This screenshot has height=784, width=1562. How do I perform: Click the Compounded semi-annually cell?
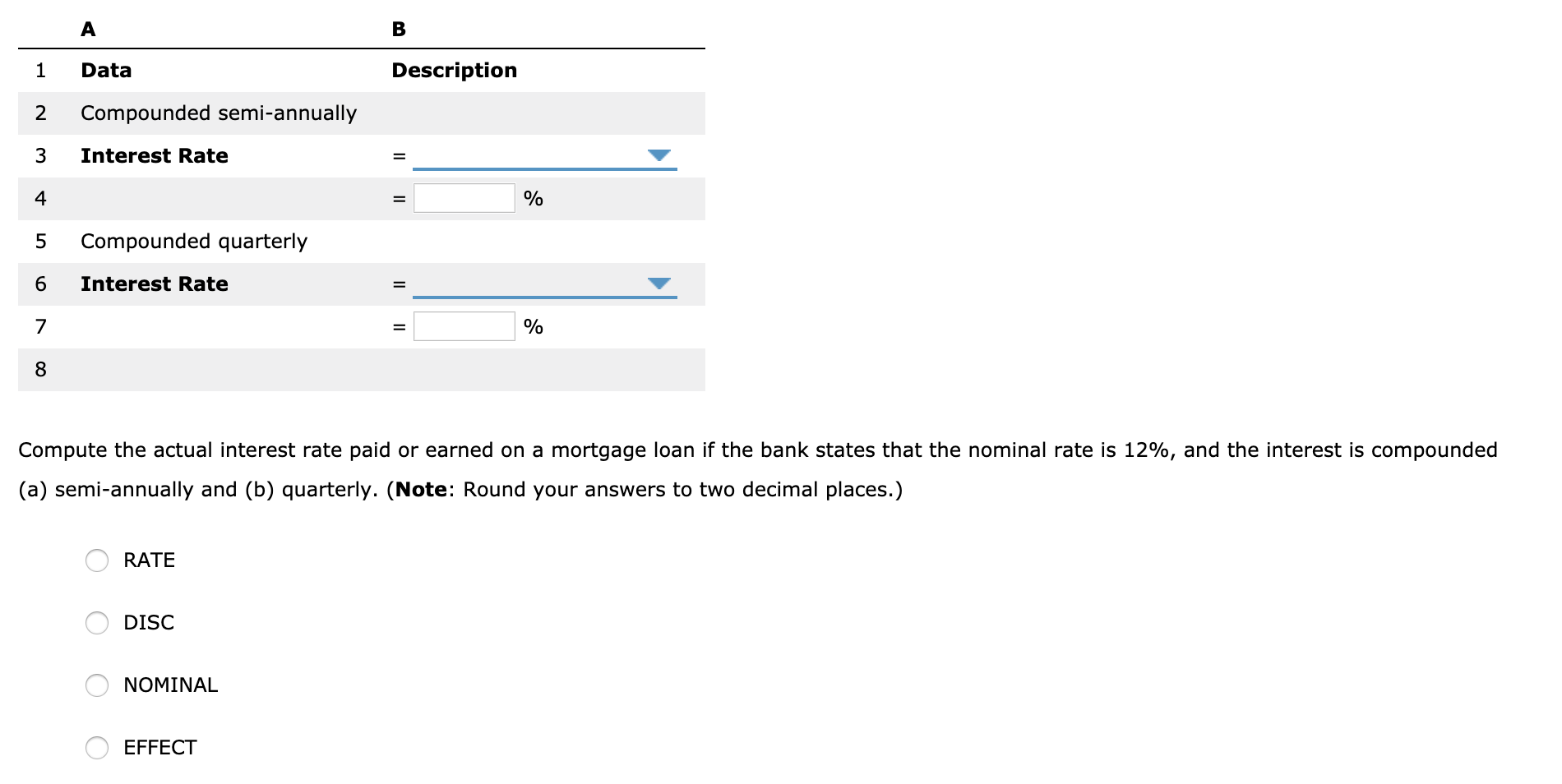click(x=219, y=113)
